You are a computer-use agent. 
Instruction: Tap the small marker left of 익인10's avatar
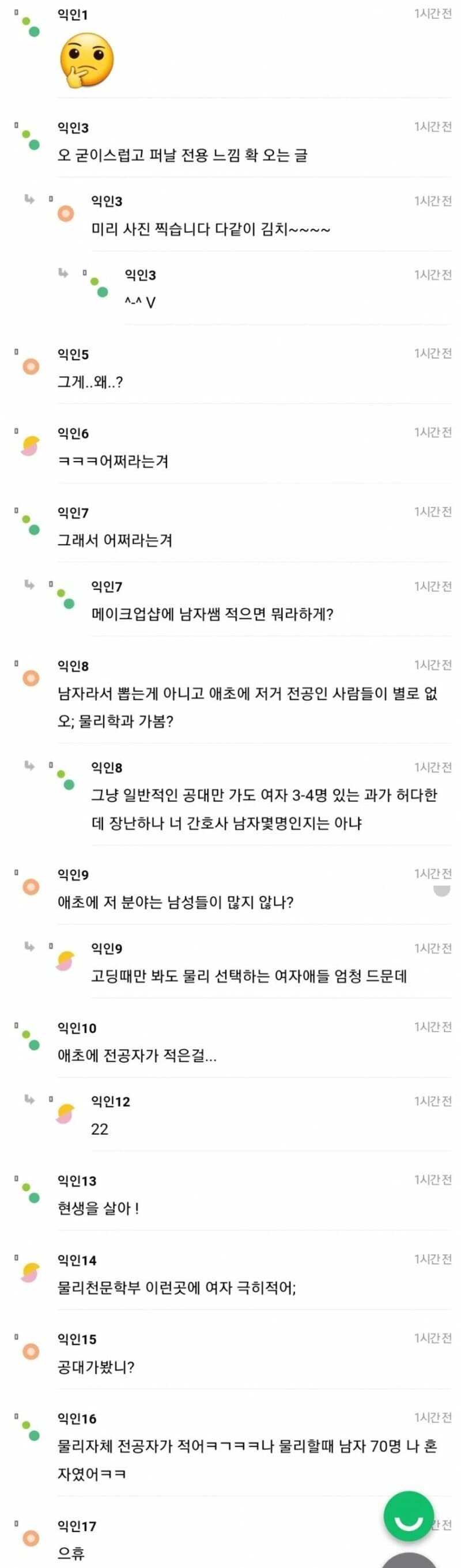16,1024
